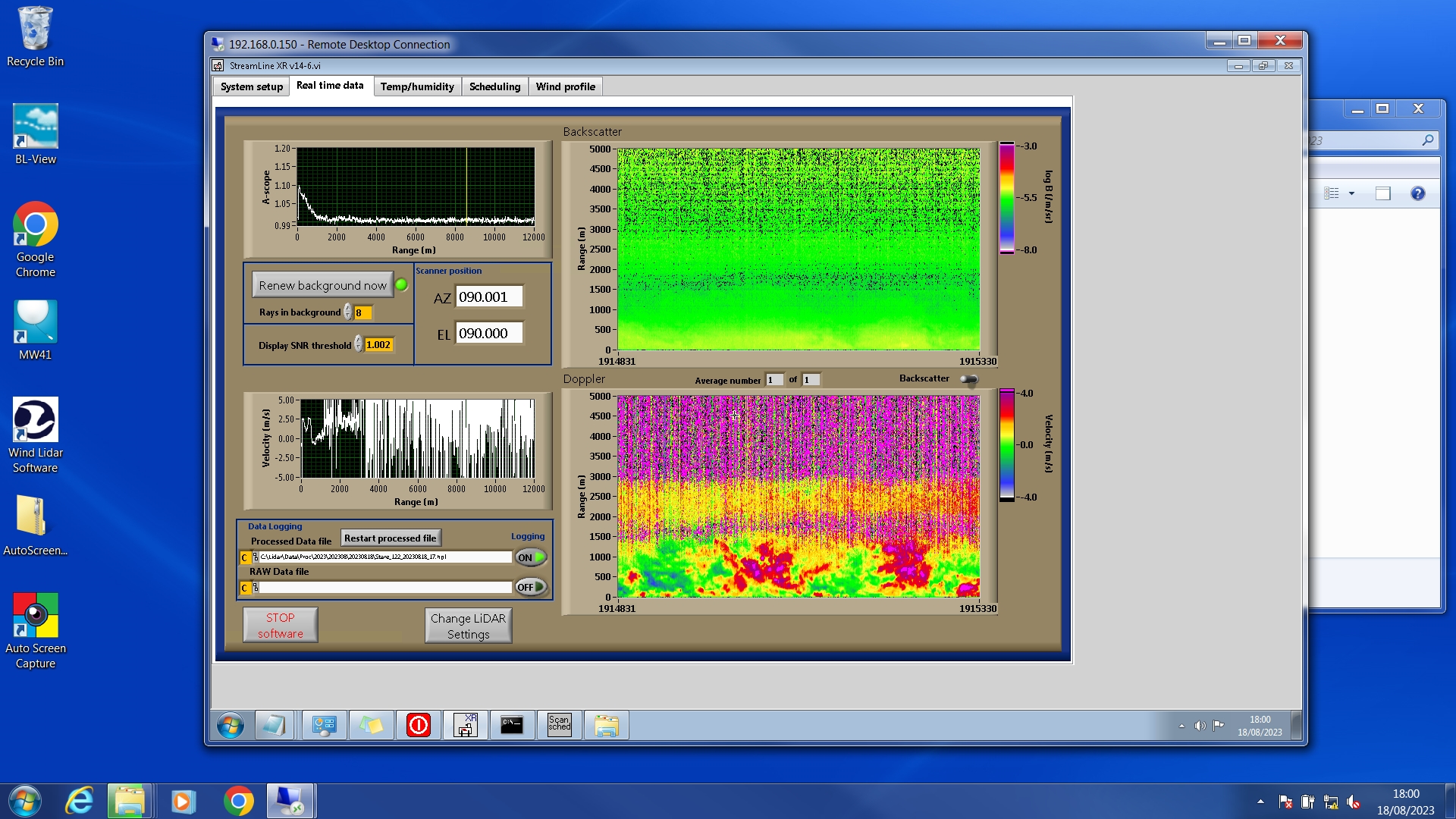Expand the view options dropdown arrow in Explorer
Viewport: 1456px width, 819px height.
click(x=1351, y=193)
